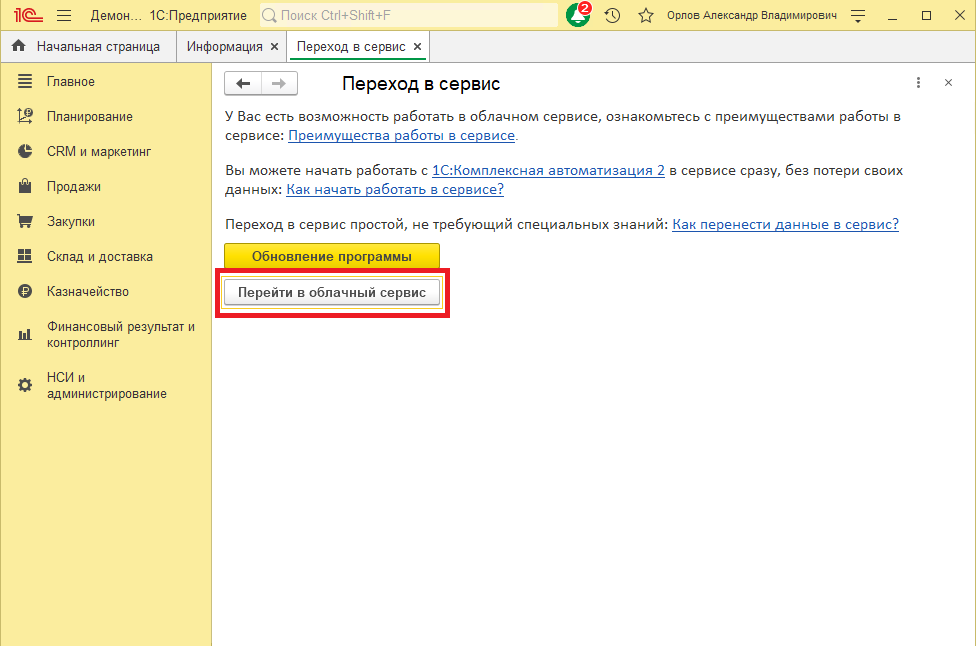Open favorites star icon

click(x=646, y=16)
